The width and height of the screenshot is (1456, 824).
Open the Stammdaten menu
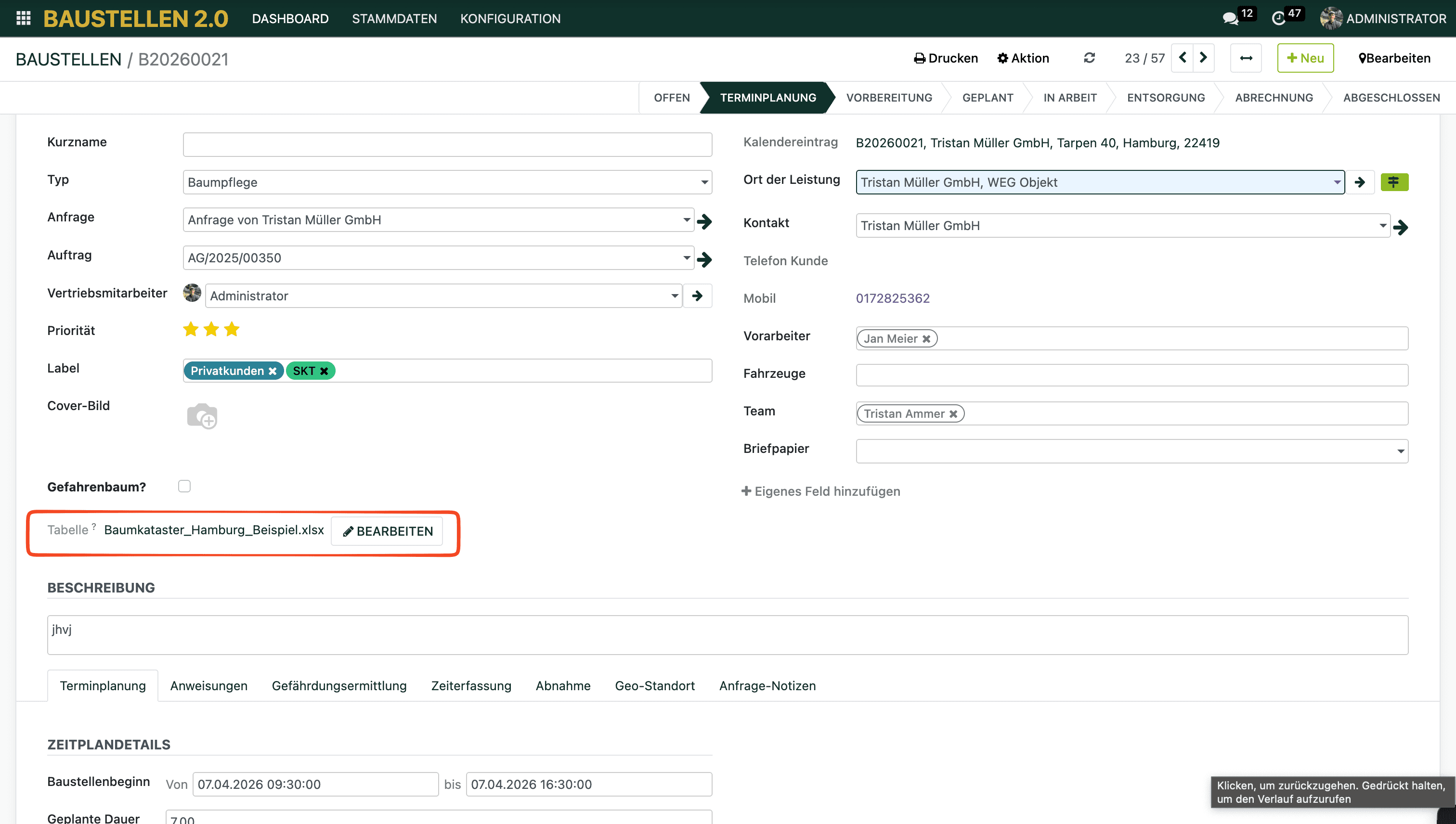coord(394,19)
